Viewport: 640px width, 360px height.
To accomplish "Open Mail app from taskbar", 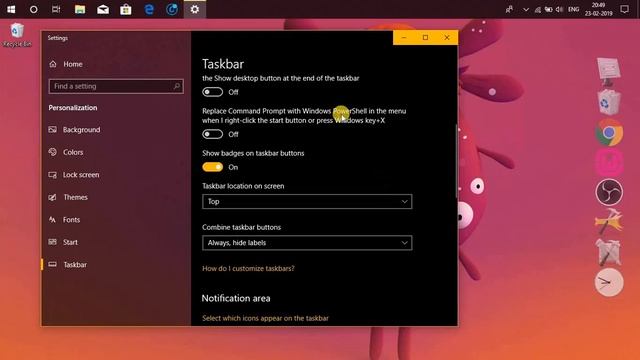I will pos(103,9).
